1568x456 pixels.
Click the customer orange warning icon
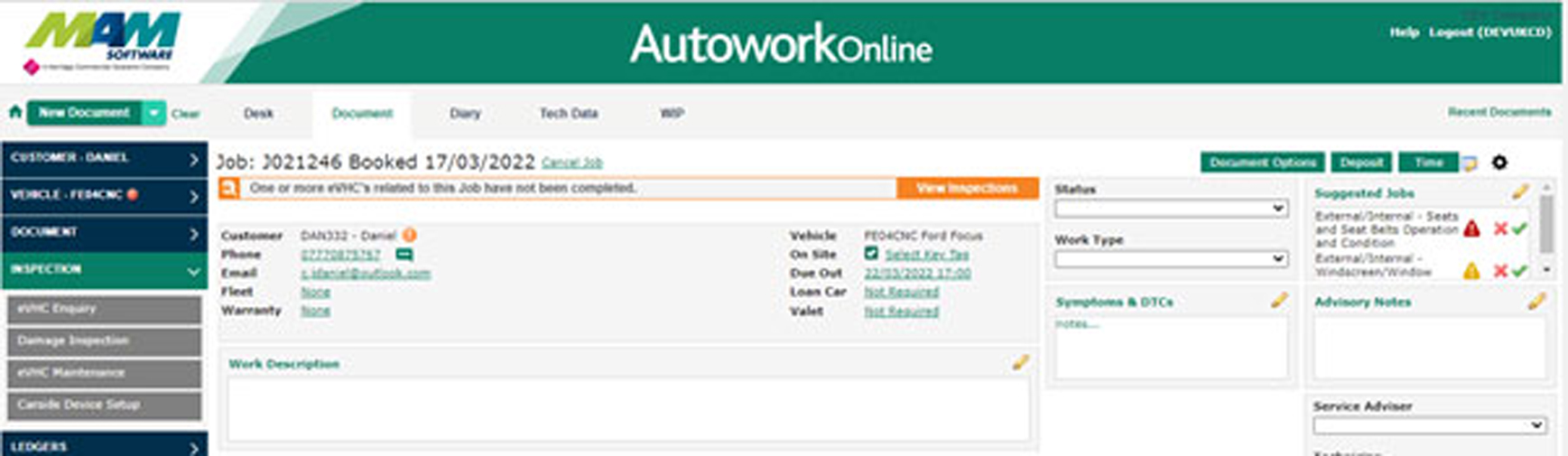pyautogui.click(x=409, y=236)
